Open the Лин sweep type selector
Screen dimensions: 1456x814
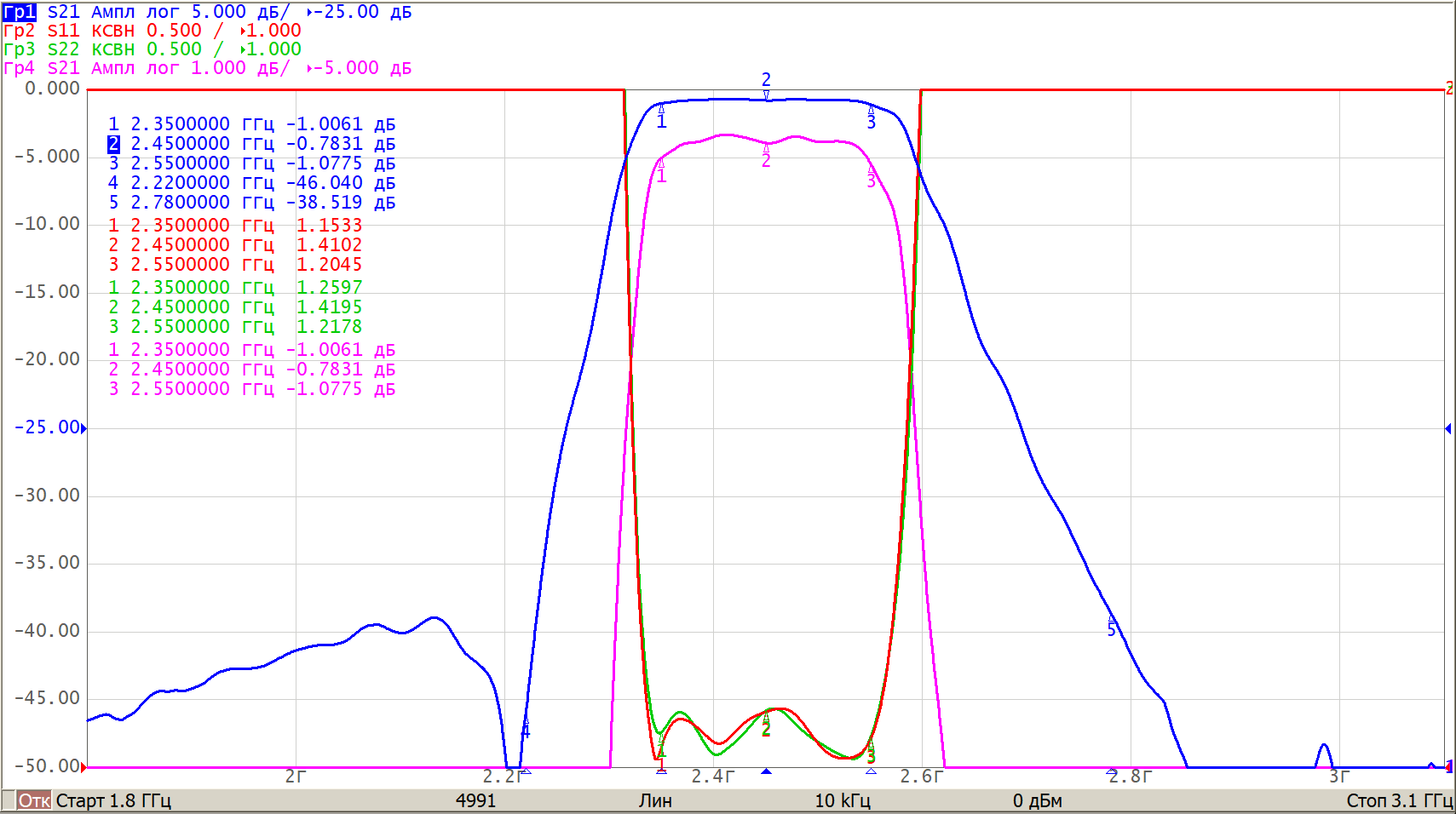click(x=655, y=800)
